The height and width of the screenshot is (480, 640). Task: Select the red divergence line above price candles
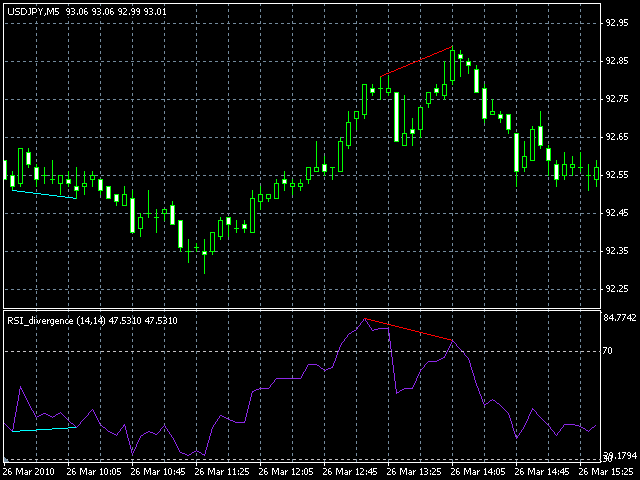416,62
